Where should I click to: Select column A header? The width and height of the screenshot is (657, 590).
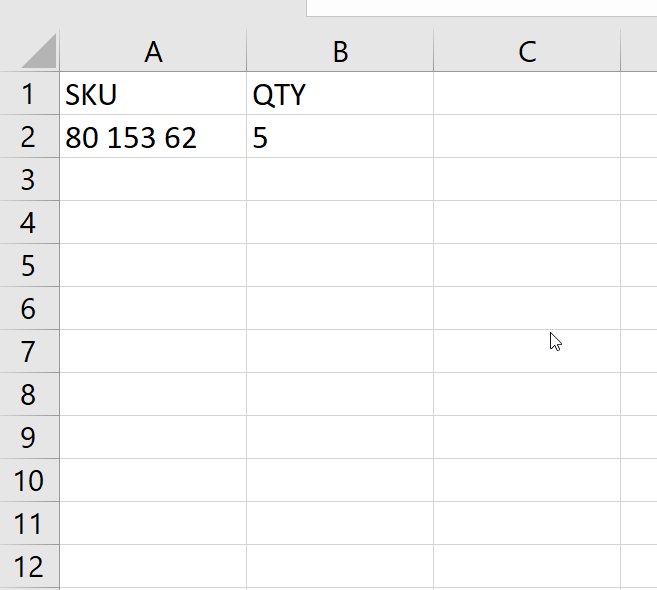(x=153, y=52)
